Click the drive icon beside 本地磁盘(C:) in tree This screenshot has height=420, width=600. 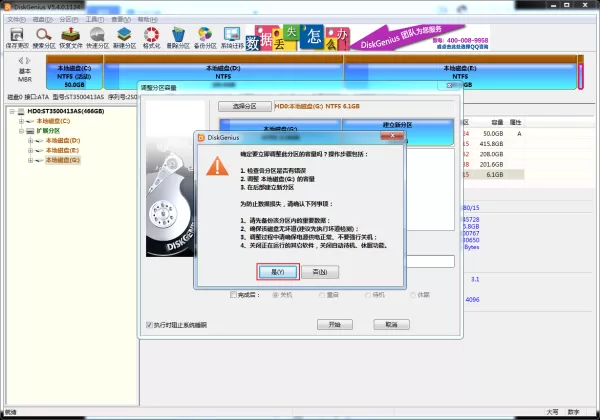[x=30, y=121]
